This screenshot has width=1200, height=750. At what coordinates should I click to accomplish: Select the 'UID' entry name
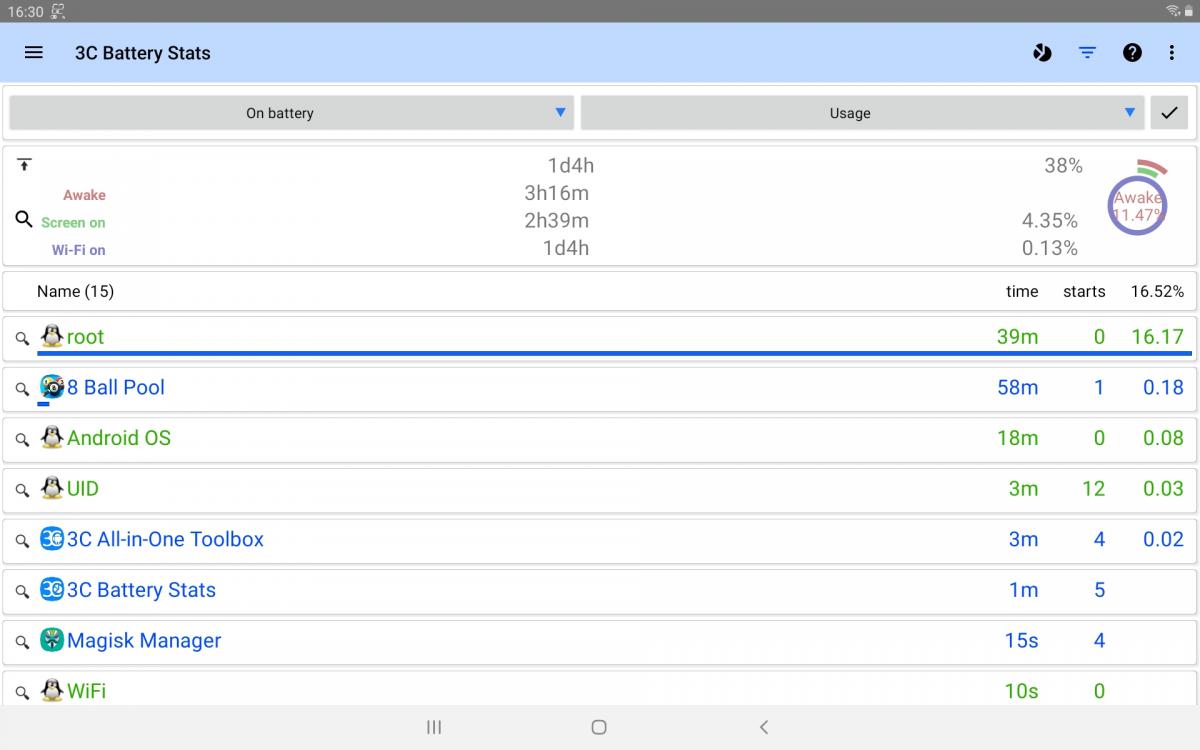[83, 489]
